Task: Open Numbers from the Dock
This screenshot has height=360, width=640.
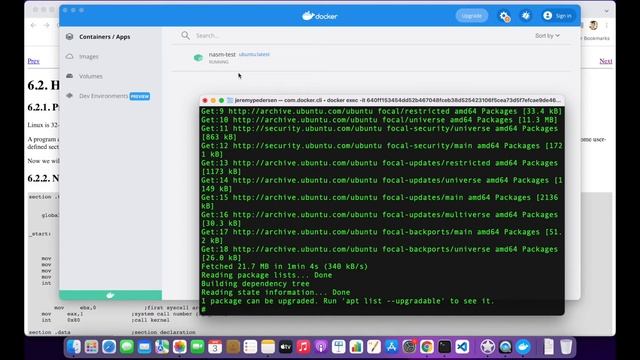Action: coord(356,347)
